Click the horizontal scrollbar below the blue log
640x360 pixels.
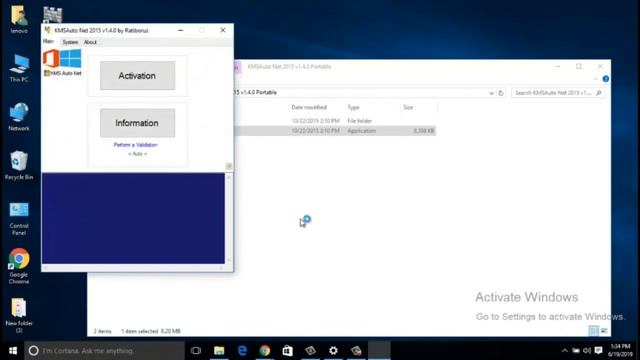point(133,268)
